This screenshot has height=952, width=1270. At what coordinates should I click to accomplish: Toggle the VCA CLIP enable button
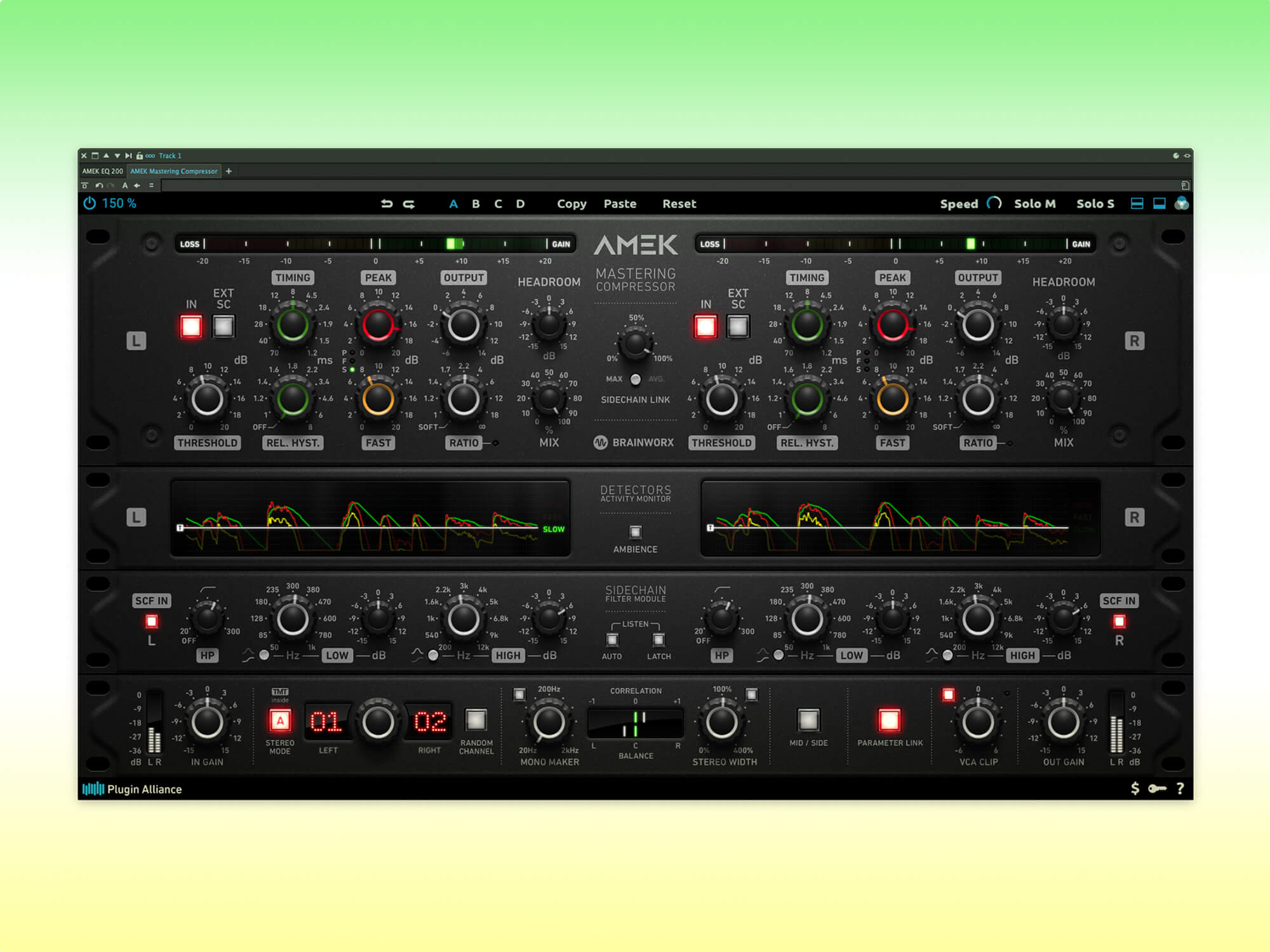click(x=949, y=694)
